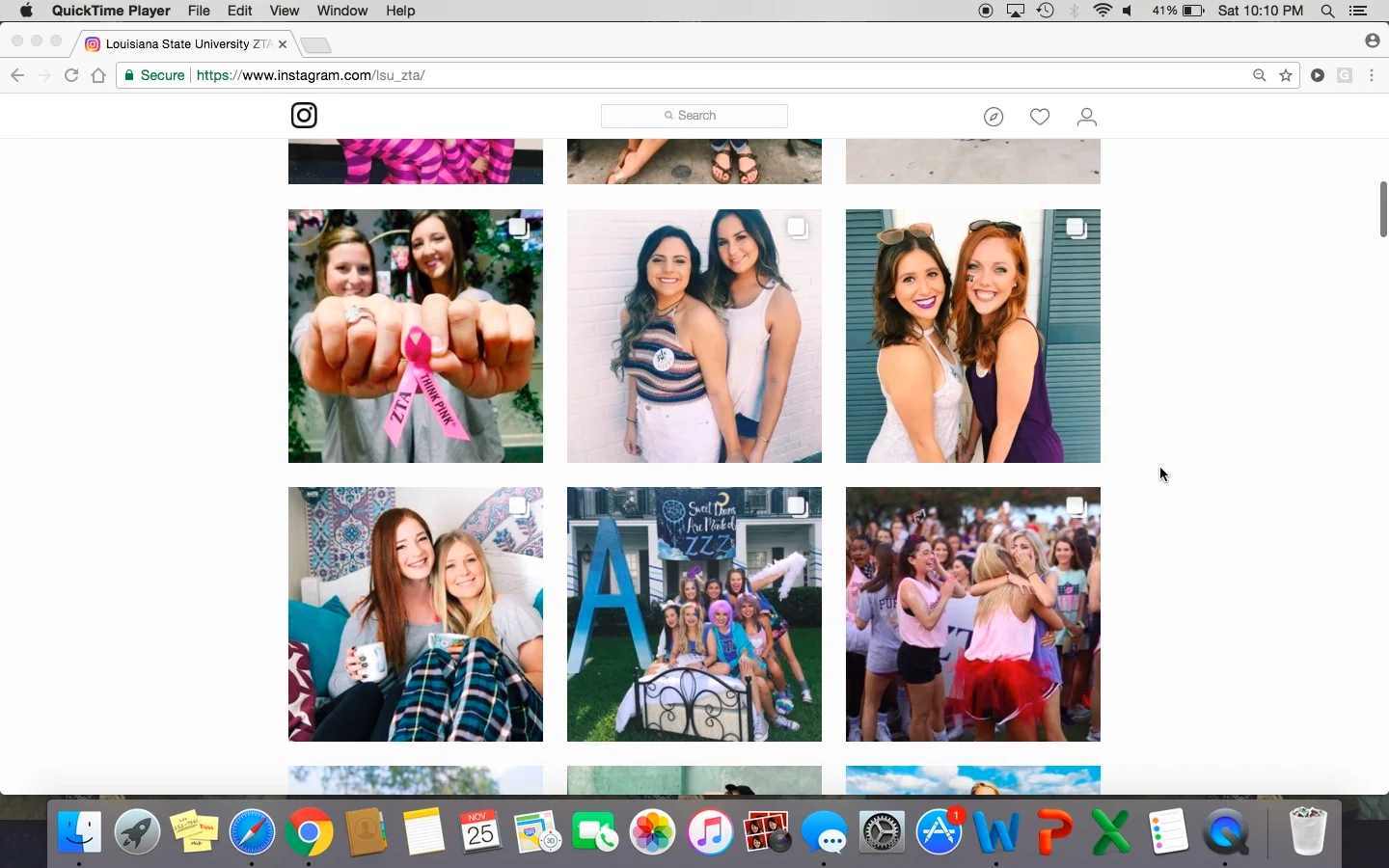Image resolution: width=1389 pixels, height=868 pixels.
Task: Click the gray extension icon beside Chrome menu
Action: click(x=1345, y=75)
